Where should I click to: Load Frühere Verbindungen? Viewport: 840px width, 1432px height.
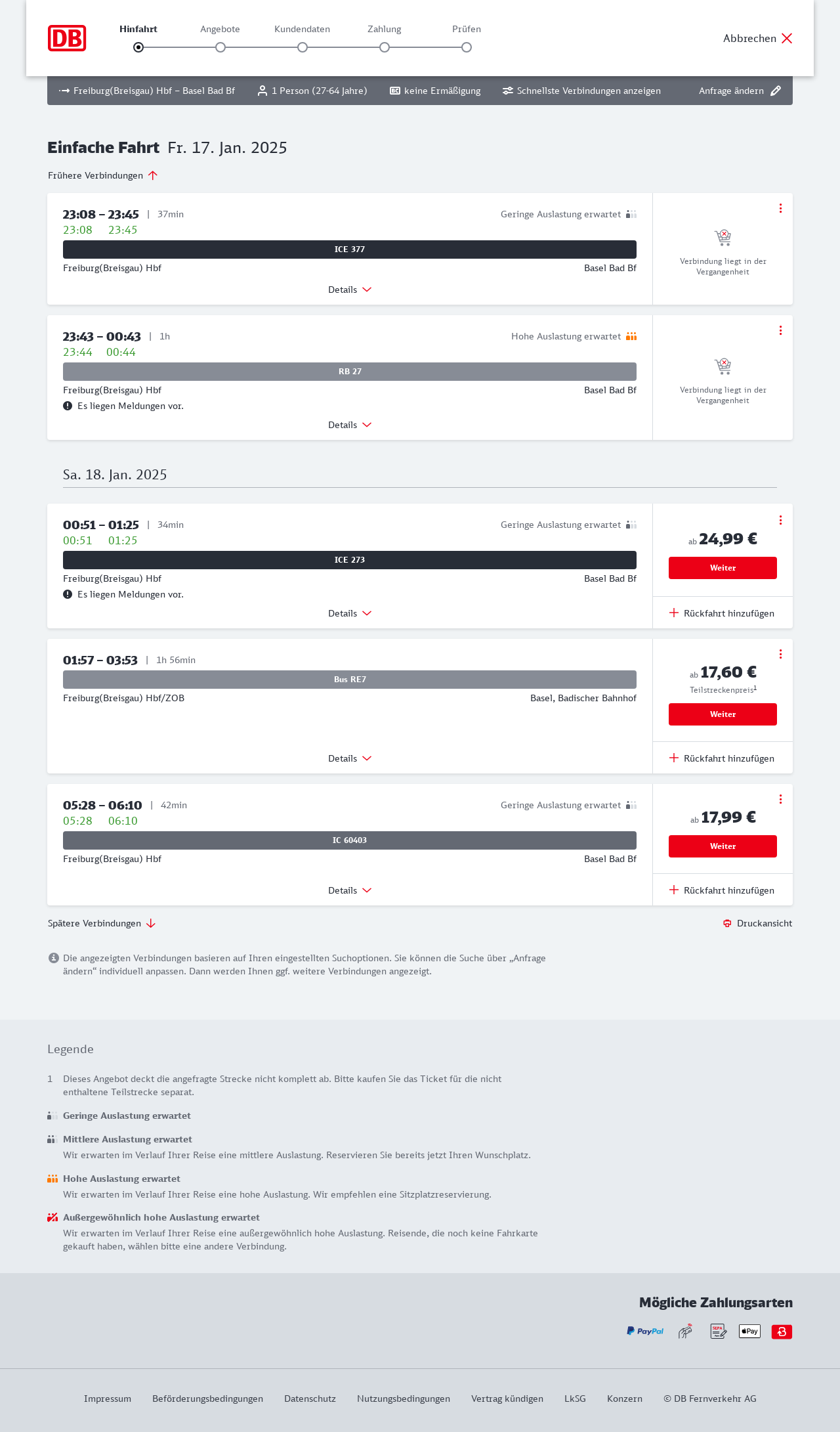103,175
